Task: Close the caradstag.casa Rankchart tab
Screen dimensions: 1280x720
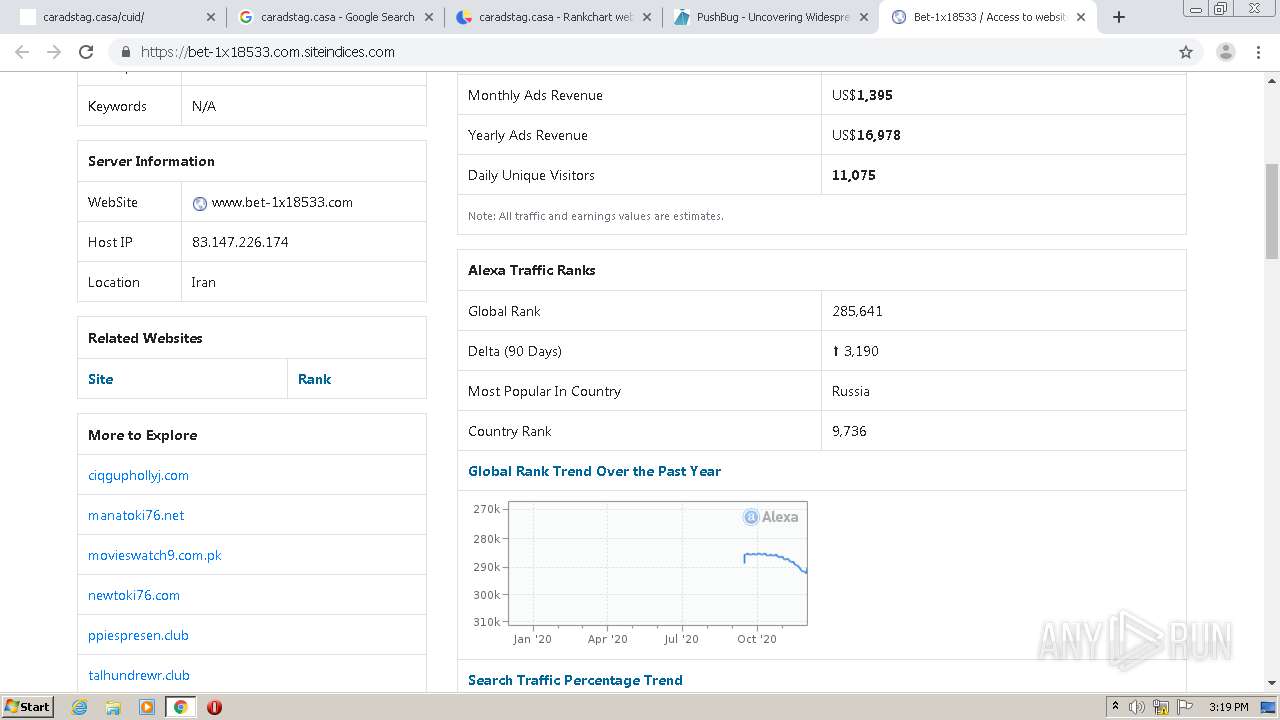Action: click(x=647, y=17)
